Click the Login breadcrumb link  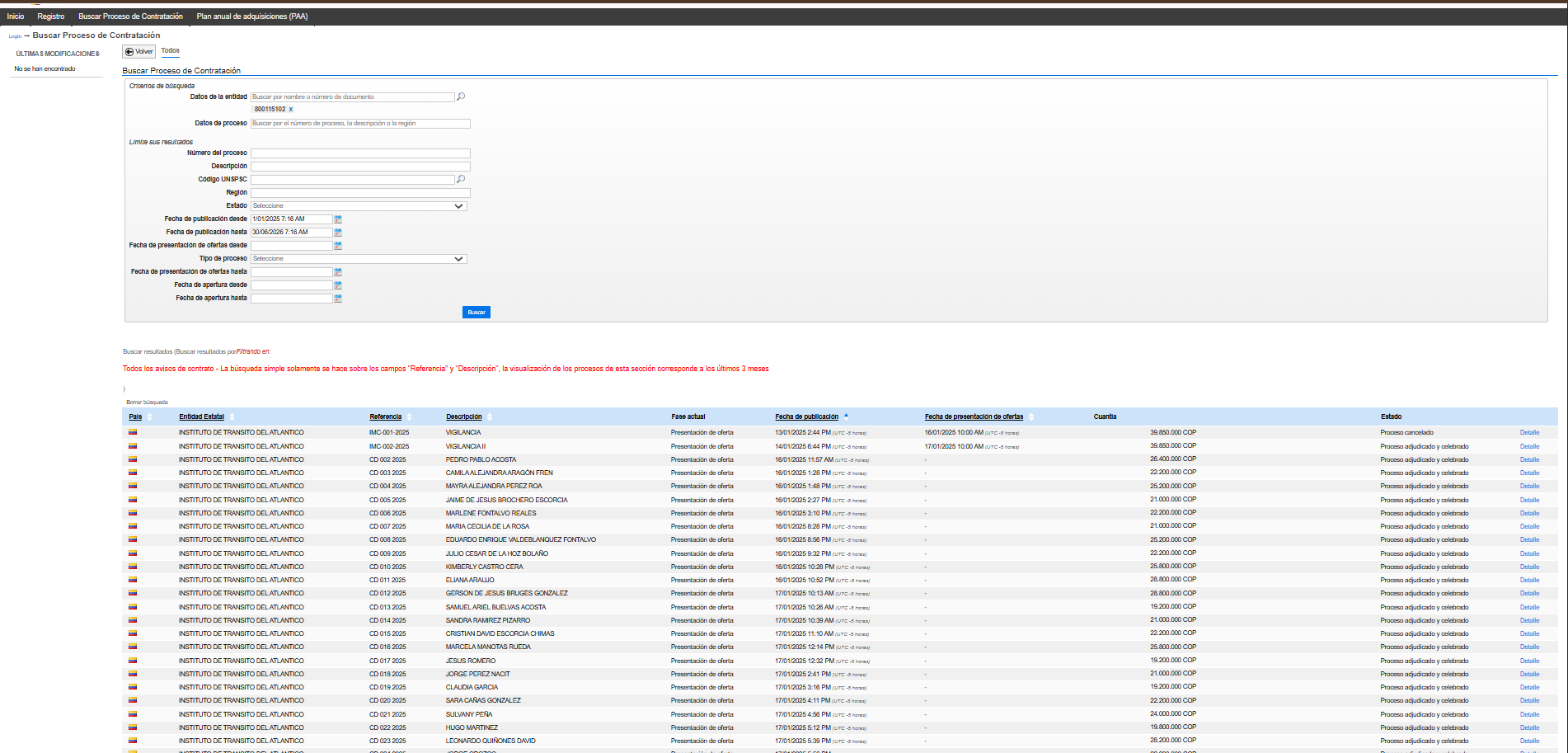point(15,36)
